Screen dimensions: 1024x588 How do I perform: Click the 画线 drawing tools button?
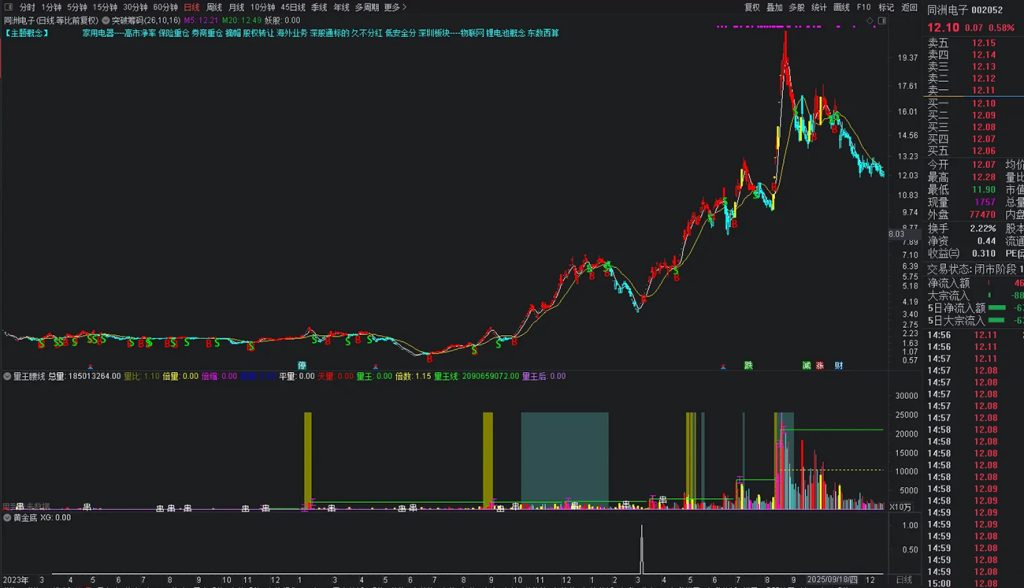[x=841, y=7]
